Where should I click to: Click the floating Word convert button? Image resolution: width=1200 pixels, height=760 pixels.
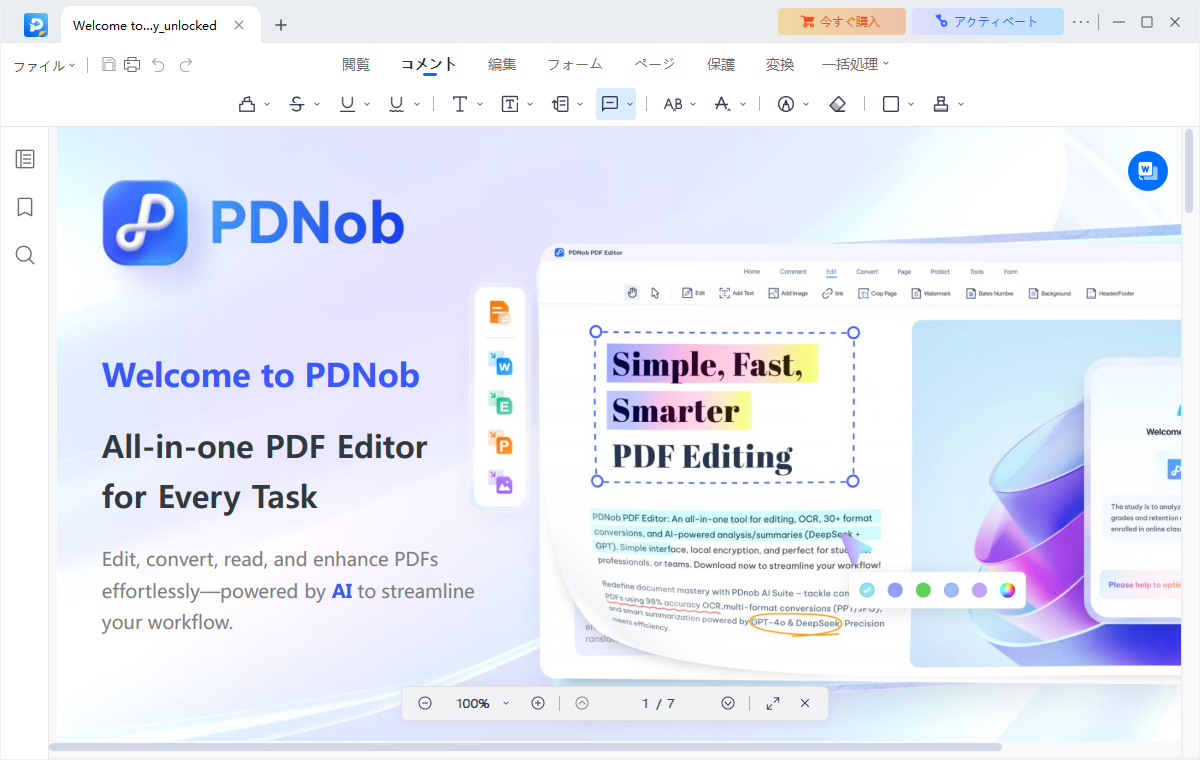pos(1147,171)
